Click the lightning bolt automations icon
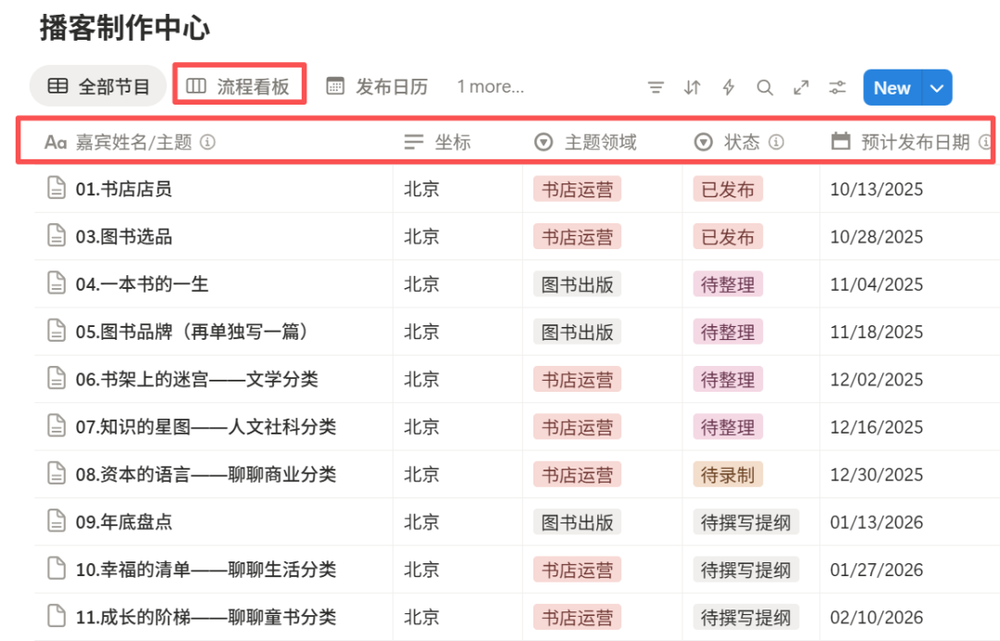This screenshot has height=641, width=1000. pyautogui.click(x=729, y=88)
